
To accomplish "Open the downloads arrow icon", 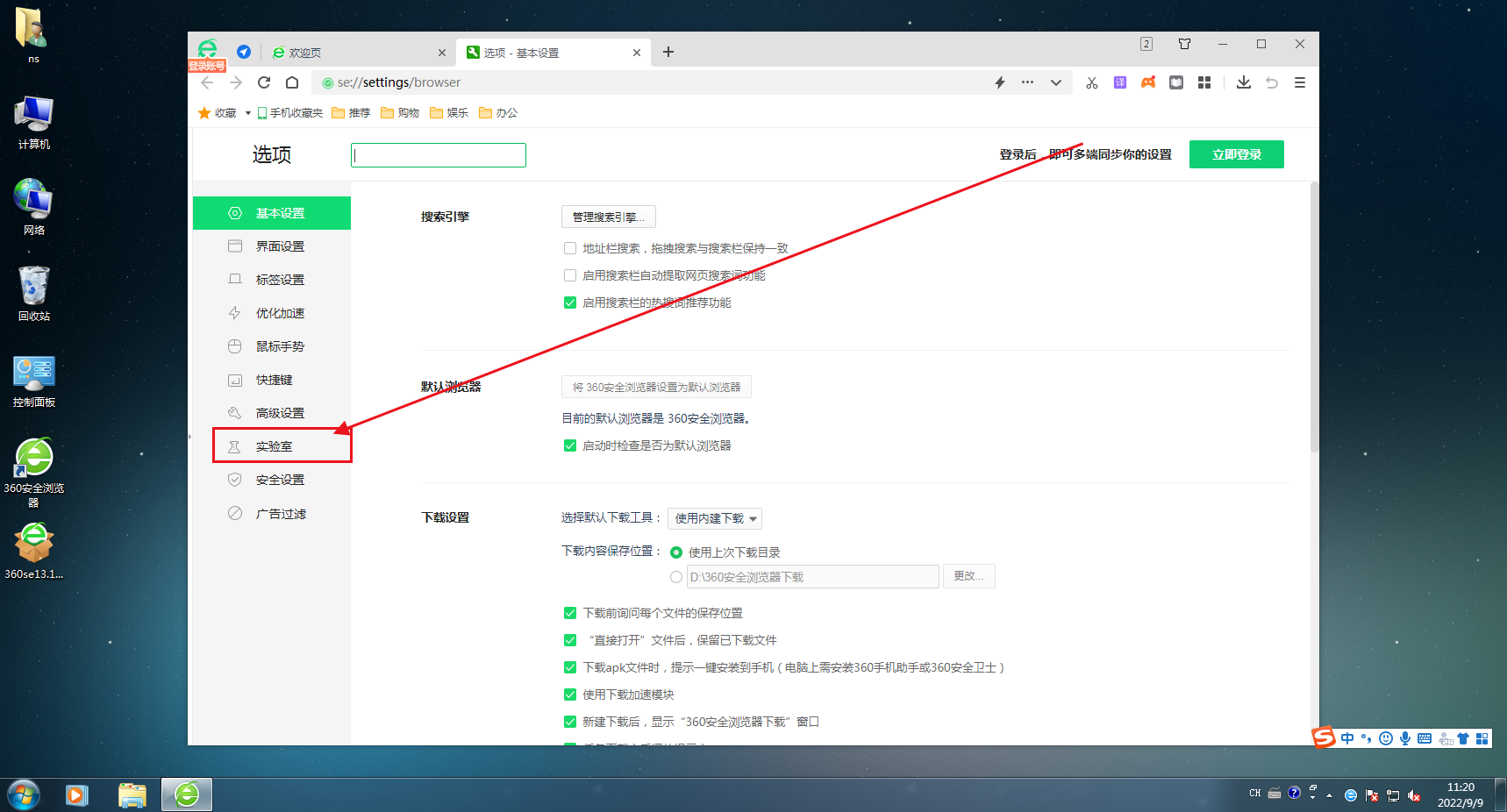I will 1244,82.
